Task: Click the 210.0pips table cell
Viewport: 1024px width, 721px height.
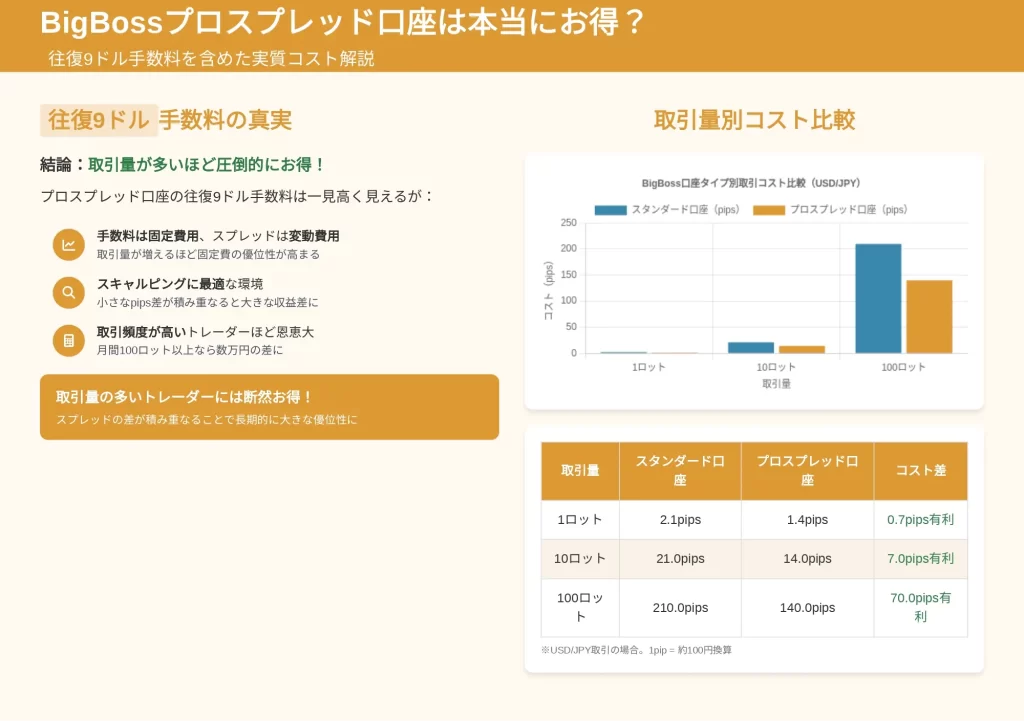Action: coord(680,607)
